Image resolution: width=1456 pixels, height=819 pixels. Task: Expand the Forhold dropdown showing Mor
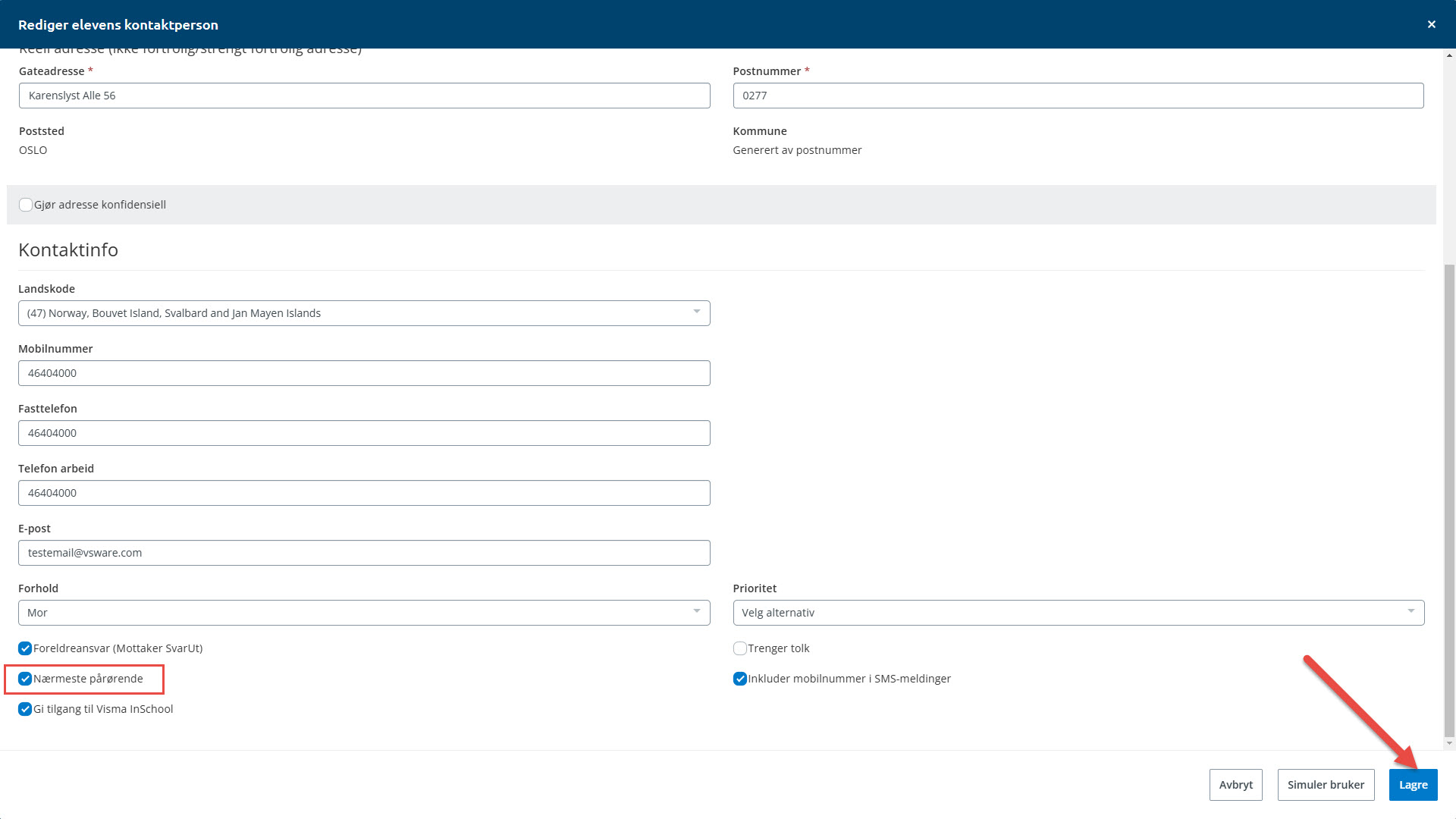pos(364,613)
